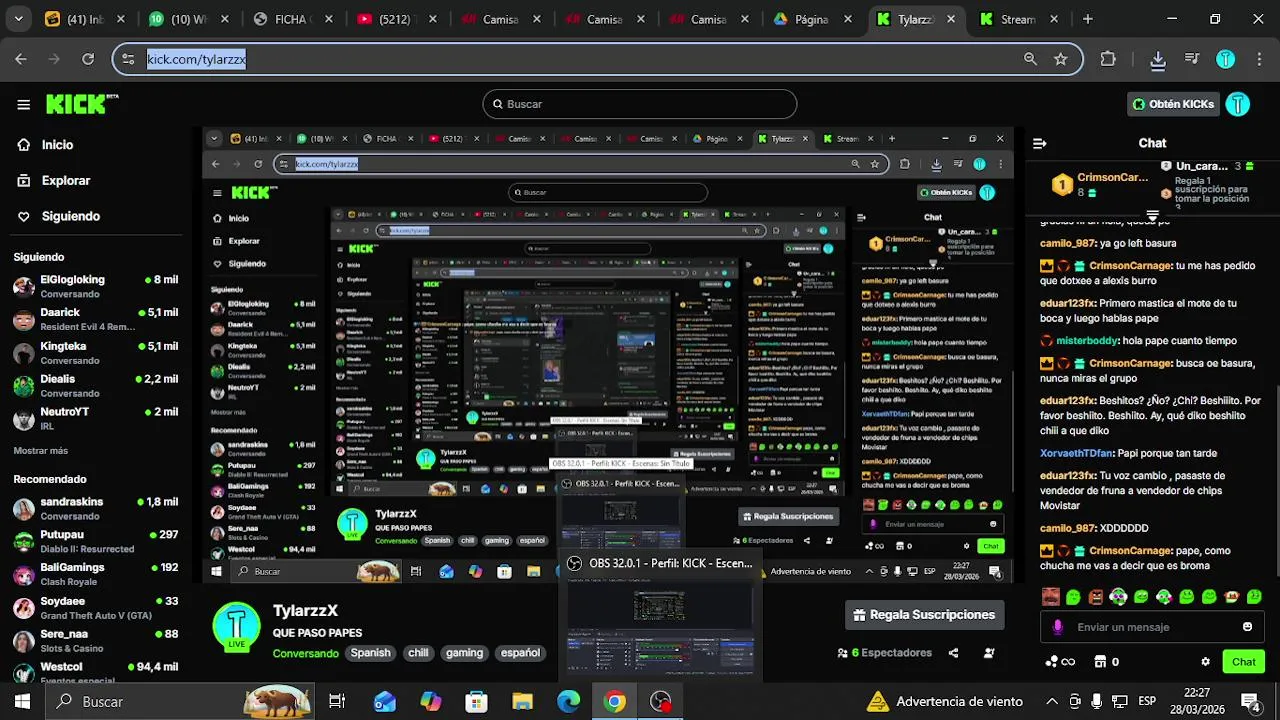Click the Obtén KICKs button
Screen dimensions: 1280x720
click(x=1173, y=104)
